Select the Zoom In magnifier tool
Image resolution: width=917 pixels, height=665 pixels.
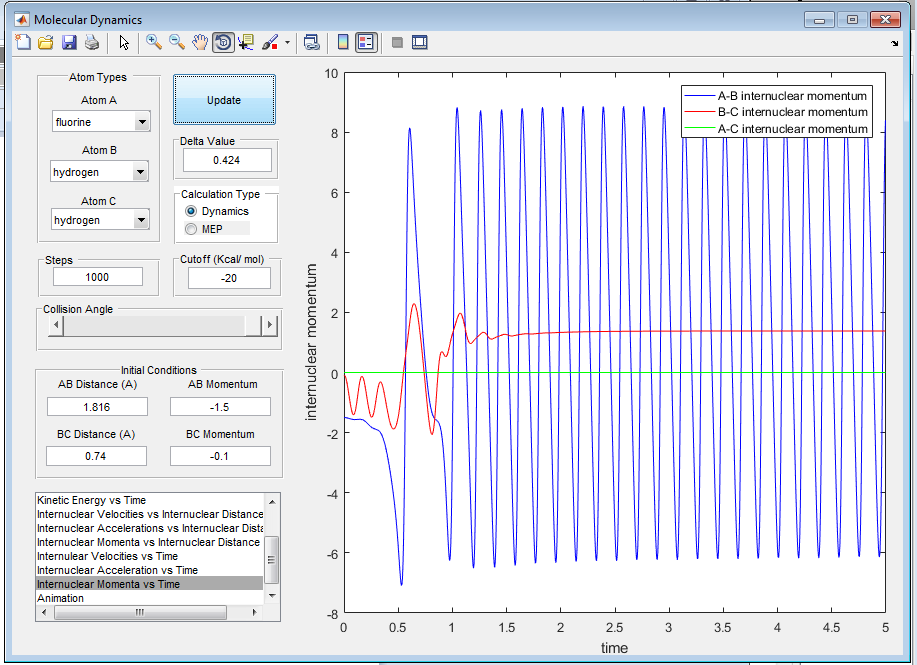pos(154,42)
